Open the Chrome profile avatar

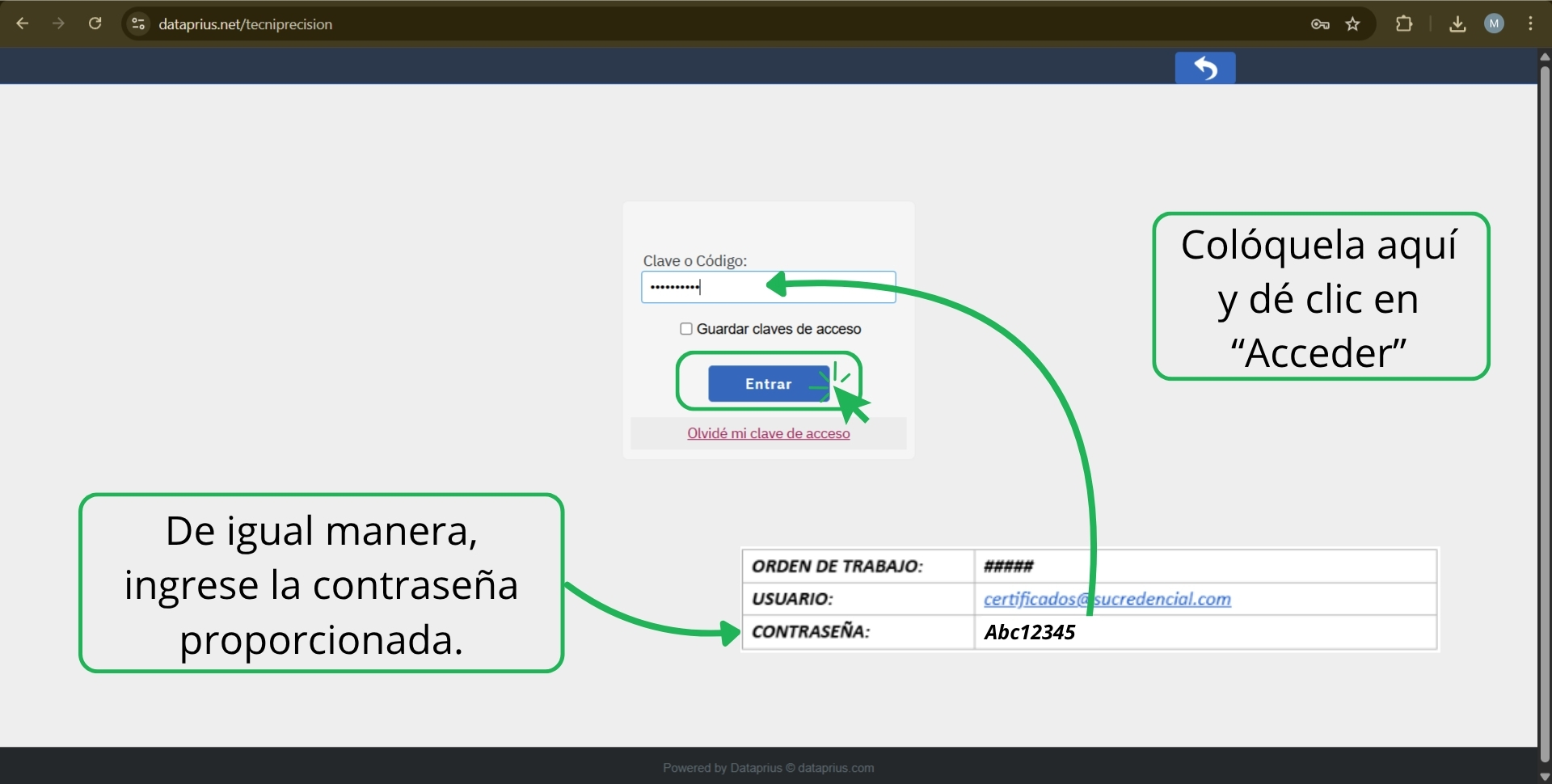(1494, 24)
